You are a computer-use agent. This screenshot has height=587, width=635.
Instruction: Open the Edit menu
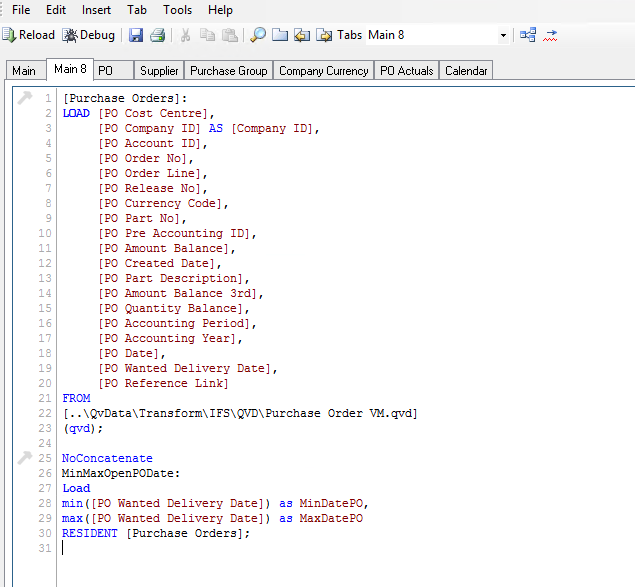(x=56, y=10)
